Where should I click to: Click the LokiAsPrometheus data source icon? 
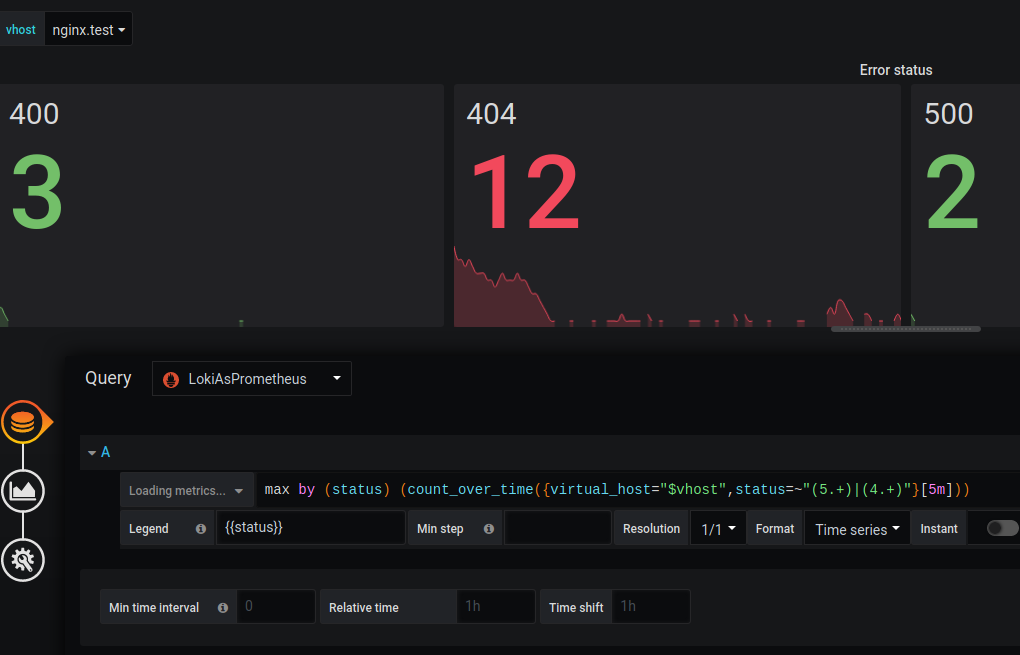pos(171,379)
